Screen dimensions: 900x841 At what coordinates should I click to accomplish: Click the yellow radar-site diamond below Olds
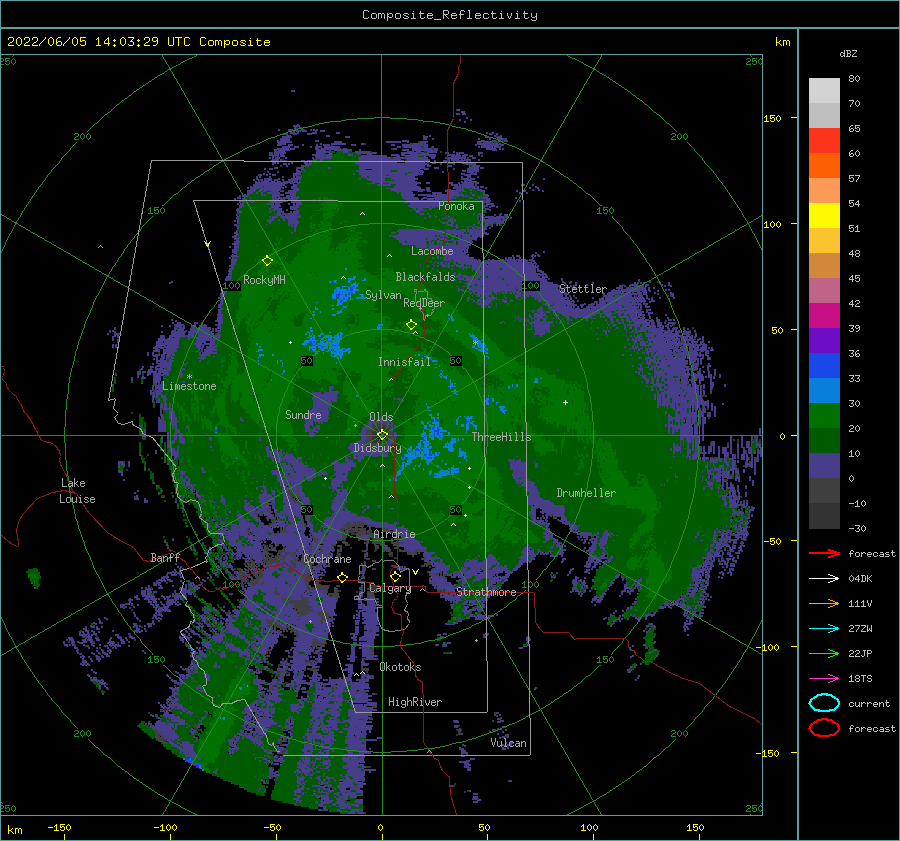382,435
